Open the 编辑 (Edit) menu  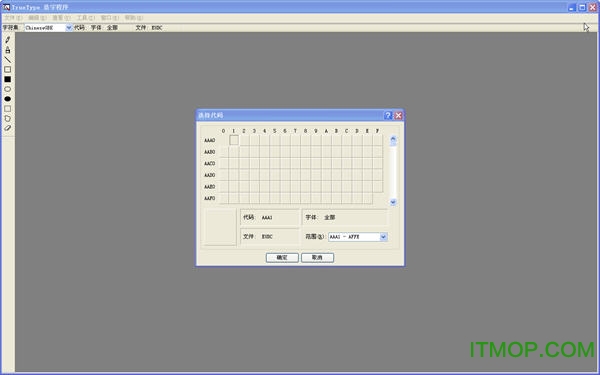[37, 18]
